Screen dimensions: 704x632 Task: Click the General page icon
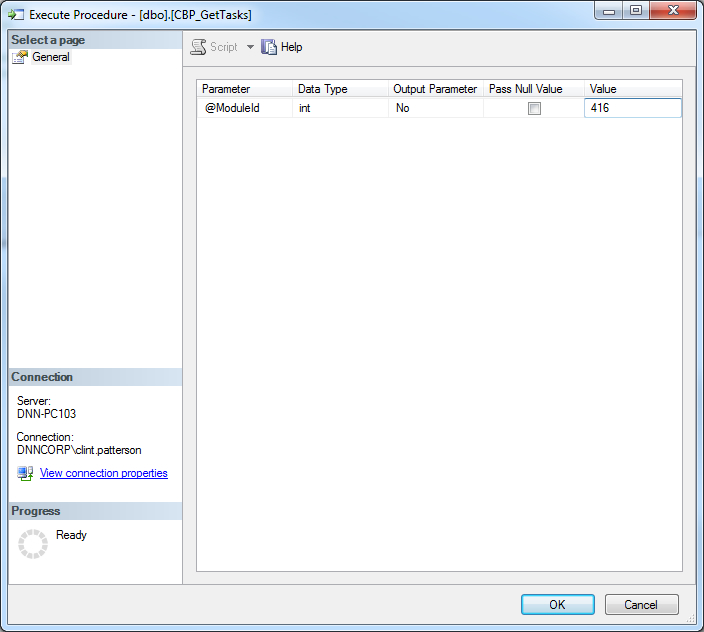pyautogui.click(x=20, y=57)
